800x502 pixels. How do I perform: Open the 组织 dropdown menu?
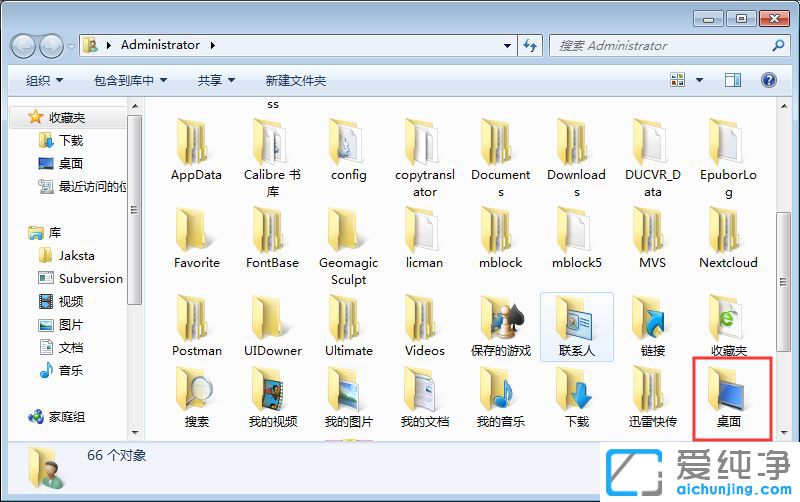click(44, 80)
